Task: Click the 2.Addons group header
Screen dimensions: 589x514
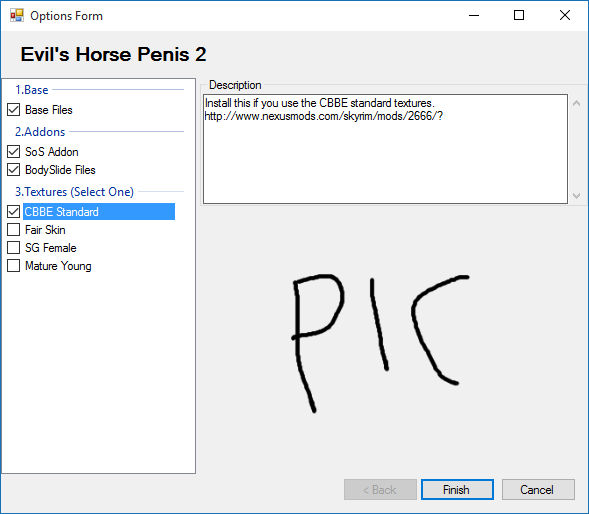Action: [40, 132]
